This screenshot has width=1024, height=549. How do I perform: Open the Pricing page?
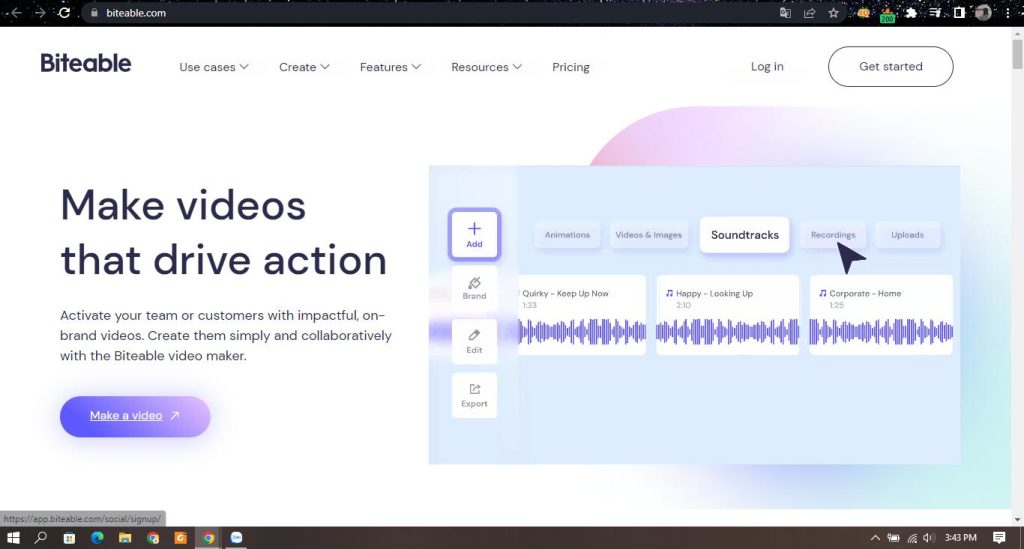click(571, 67)
